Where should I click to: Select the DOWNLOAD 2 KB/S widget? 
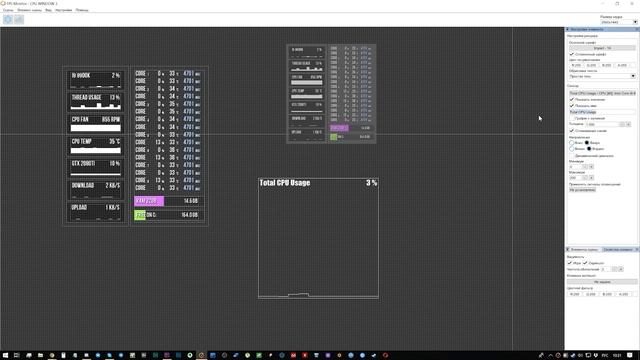(96, 190)
